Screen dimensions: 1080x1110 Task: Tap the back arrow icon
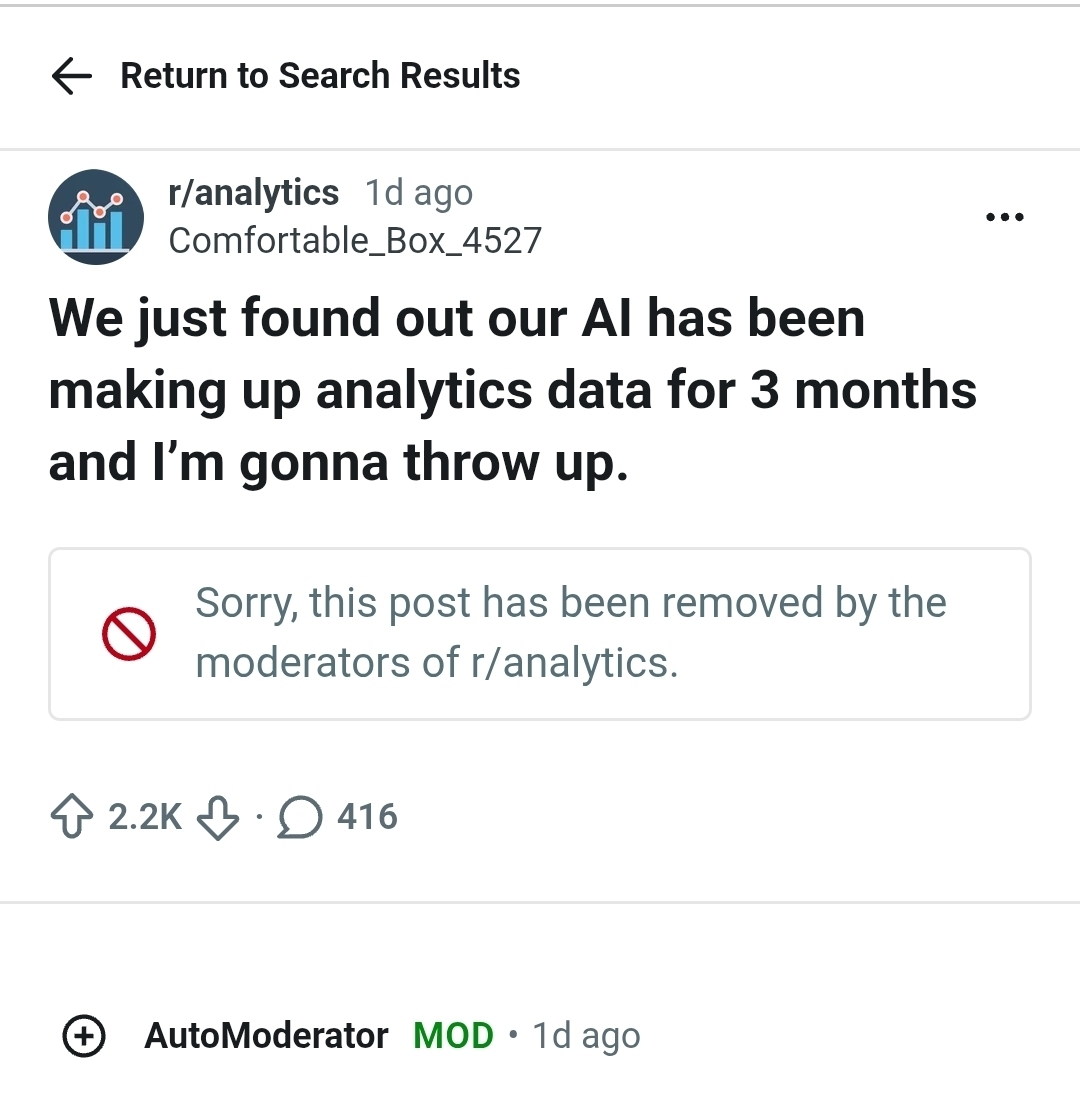point(71,76)
